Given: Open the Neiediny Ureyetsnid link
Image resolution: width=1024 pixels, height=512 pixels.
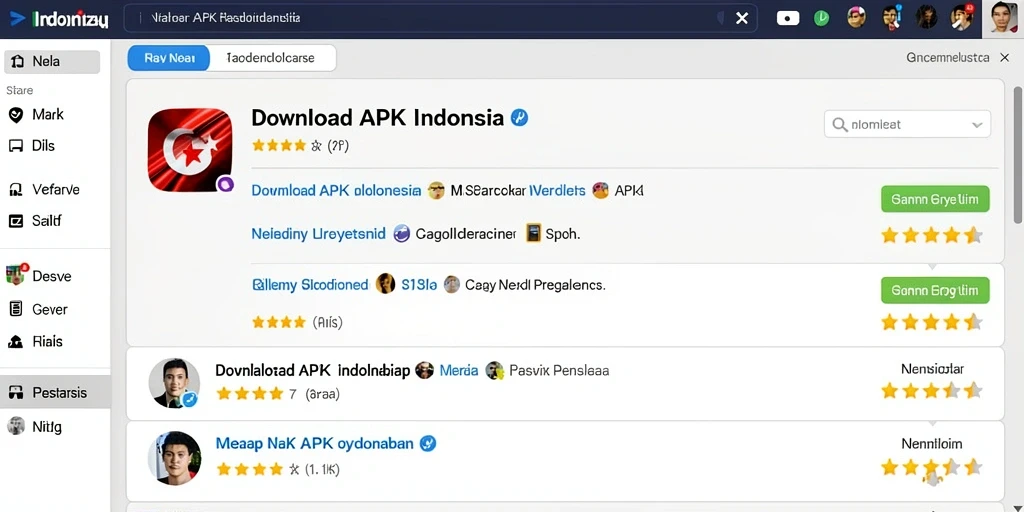Looking at the screenshot, I should click(319, 234).
